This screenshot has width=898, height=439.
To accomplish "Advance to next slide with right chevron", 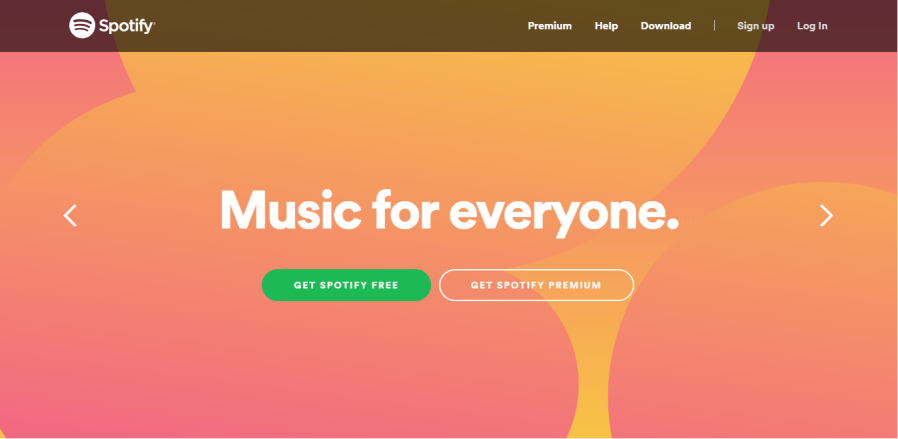I will pos(826,216).
